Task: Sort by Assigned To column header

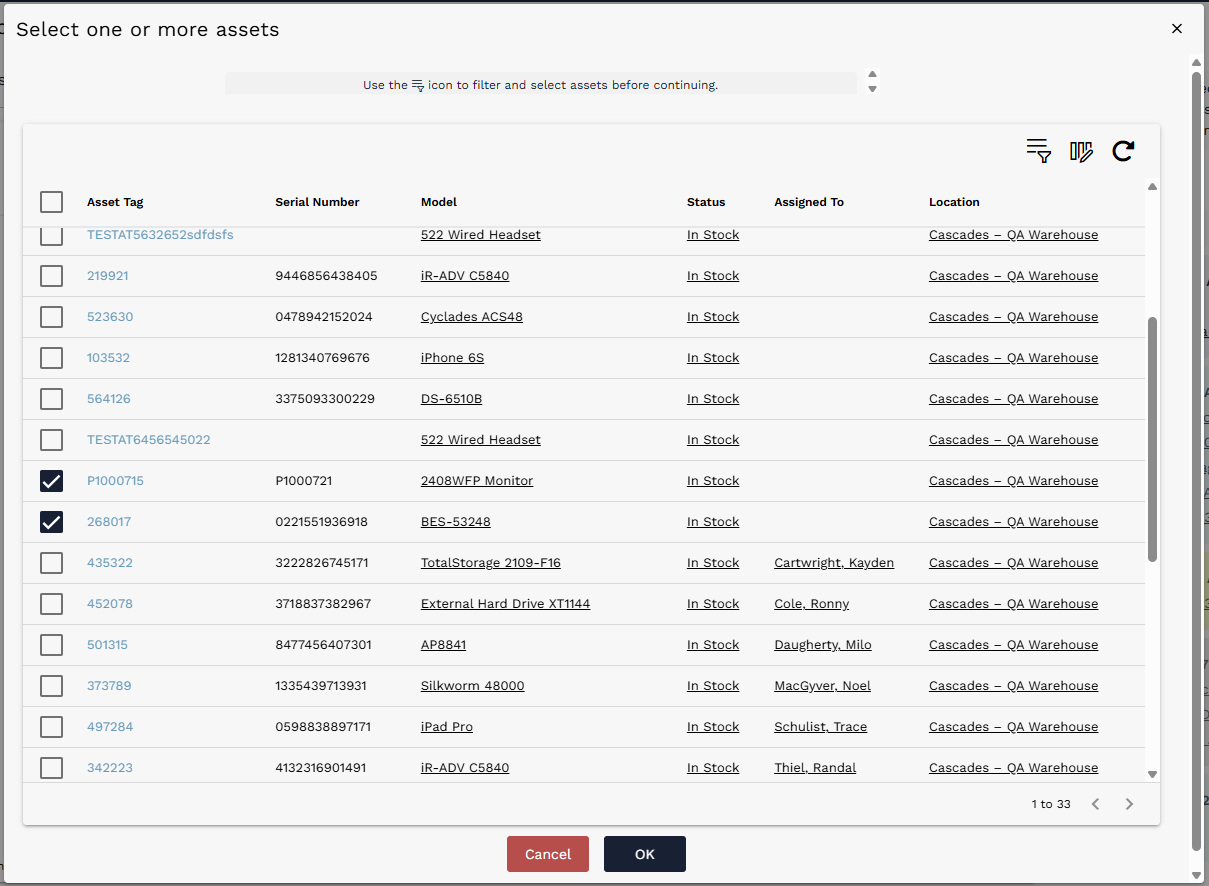Action: pos(809,202)
